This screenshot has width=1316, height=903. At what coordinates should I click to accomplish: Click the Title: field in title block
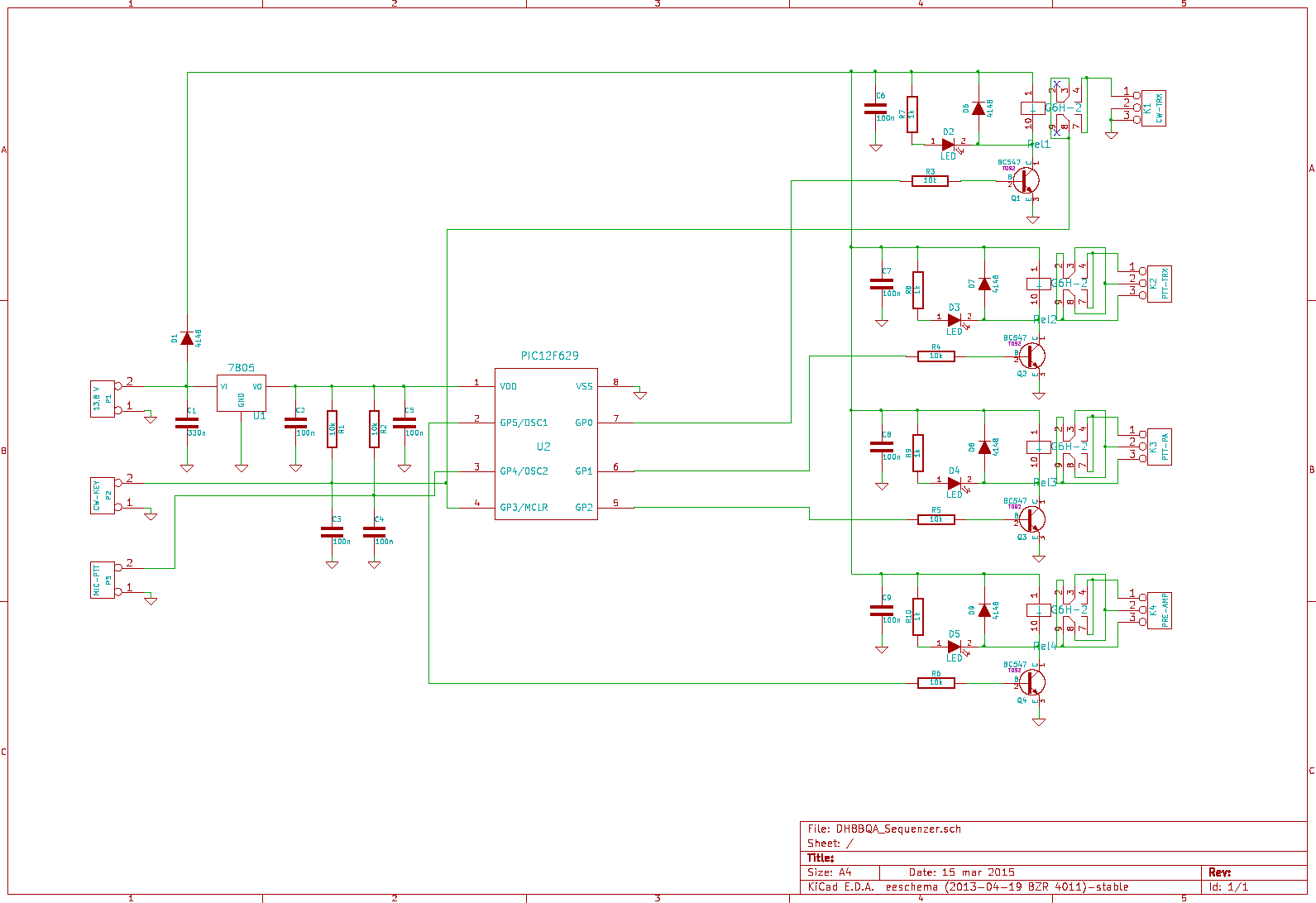coord(821,858)
